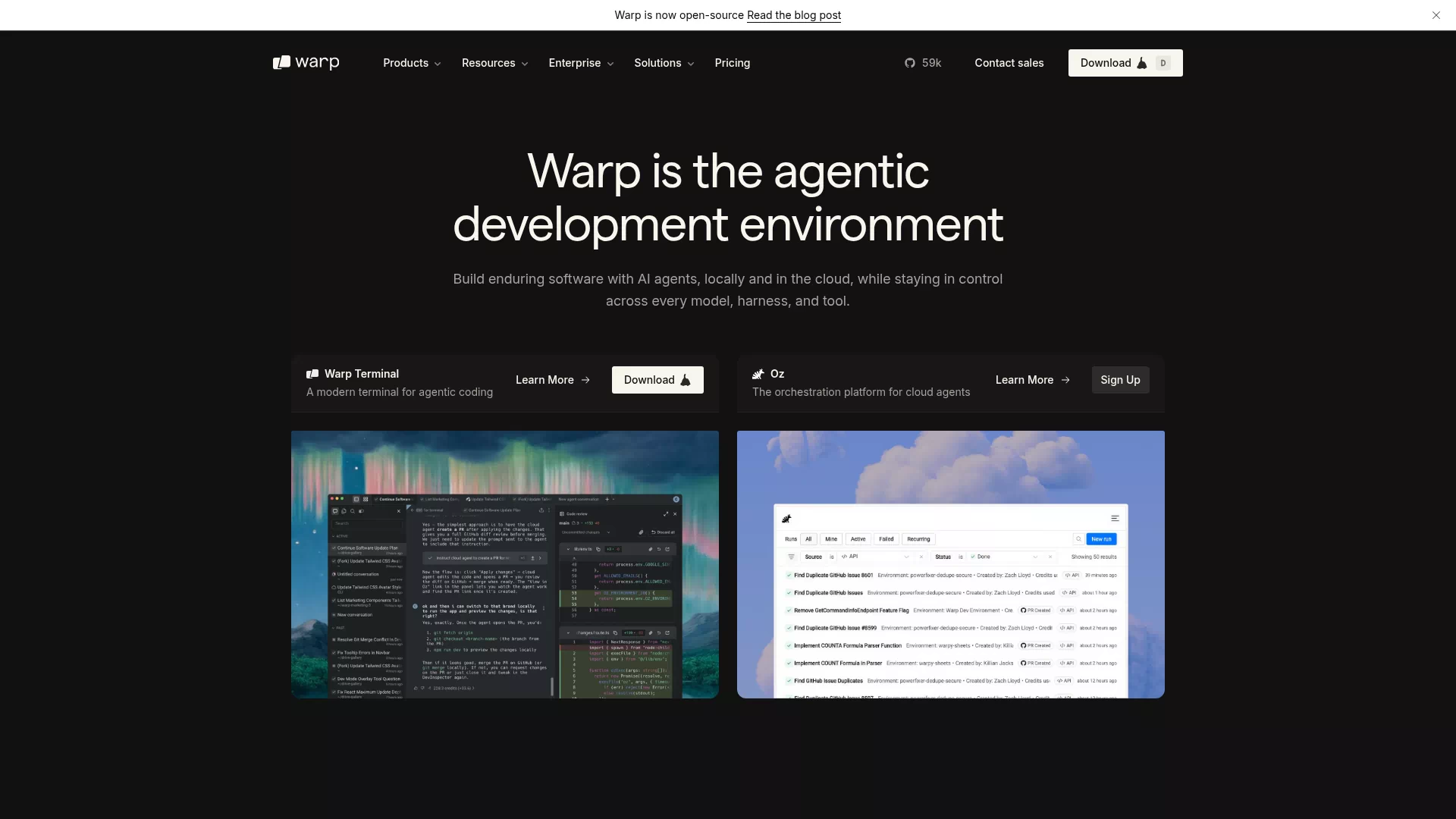Click the Oz Sign Up button

1120,380
